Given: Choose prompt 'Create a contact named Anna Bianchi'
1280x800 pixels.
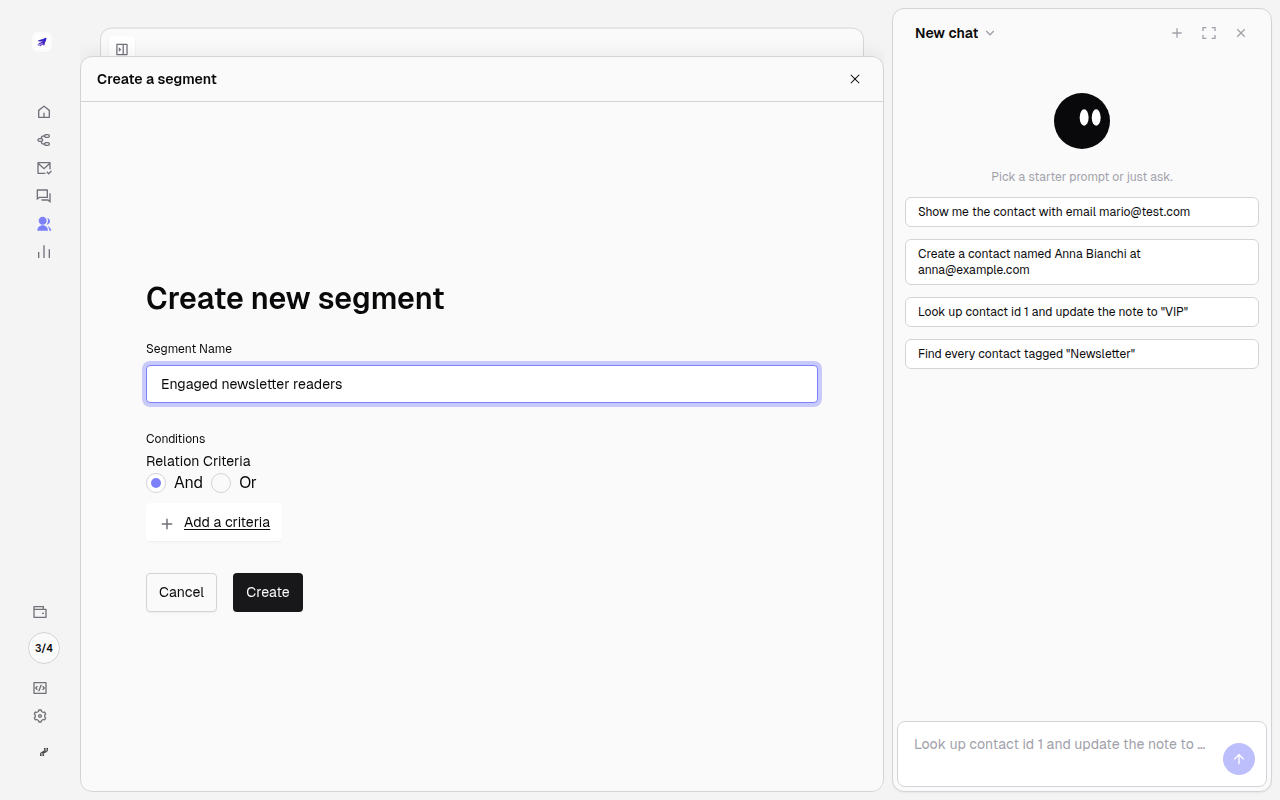Looking at the screenshot, I should pos(1082,262).
